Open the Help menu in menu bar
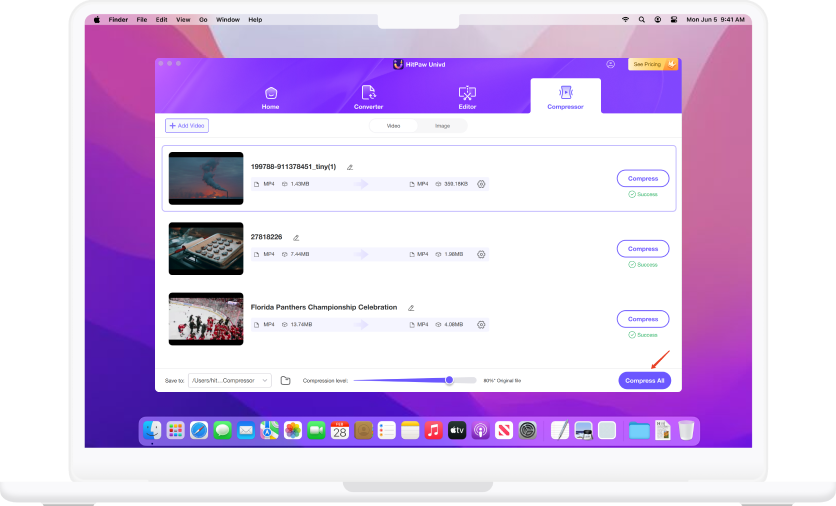 pyautogui.click(x=255, y=20)
